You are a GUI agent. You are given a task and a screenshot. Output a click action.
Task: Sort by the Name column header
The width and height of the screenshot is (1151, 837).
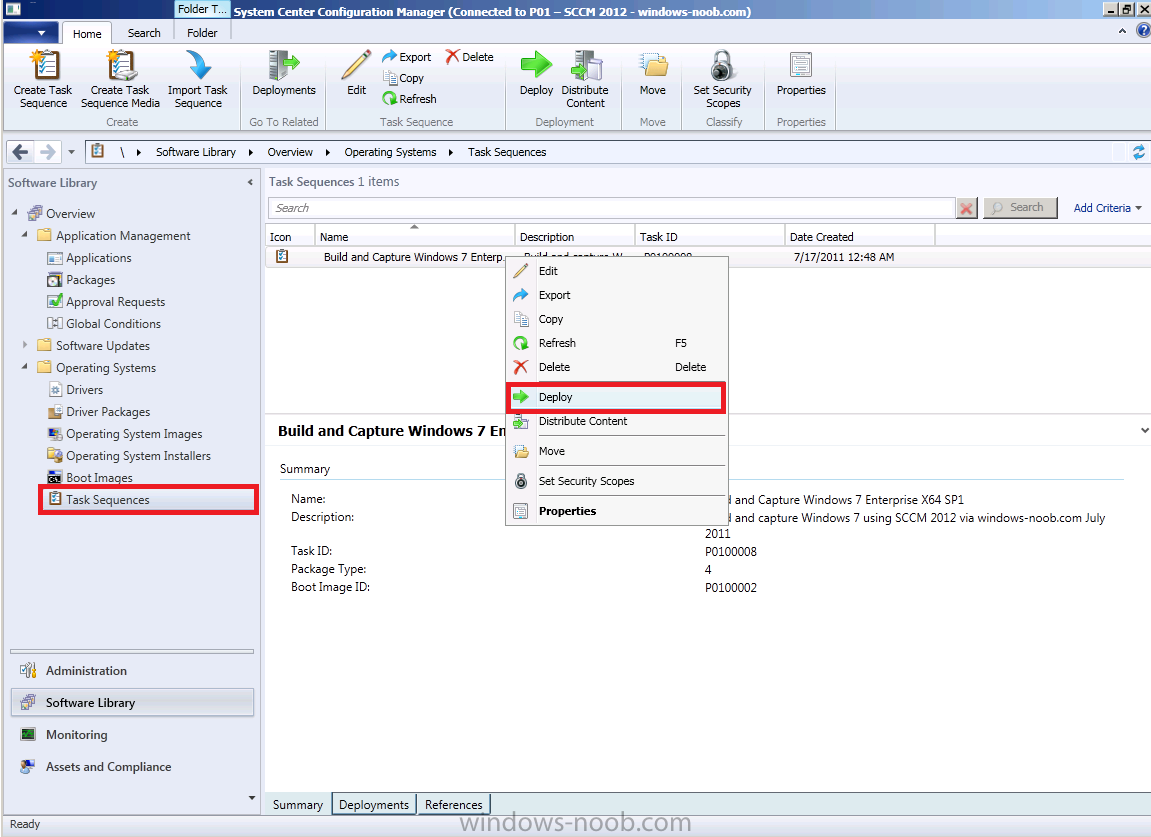pos(415,236)
